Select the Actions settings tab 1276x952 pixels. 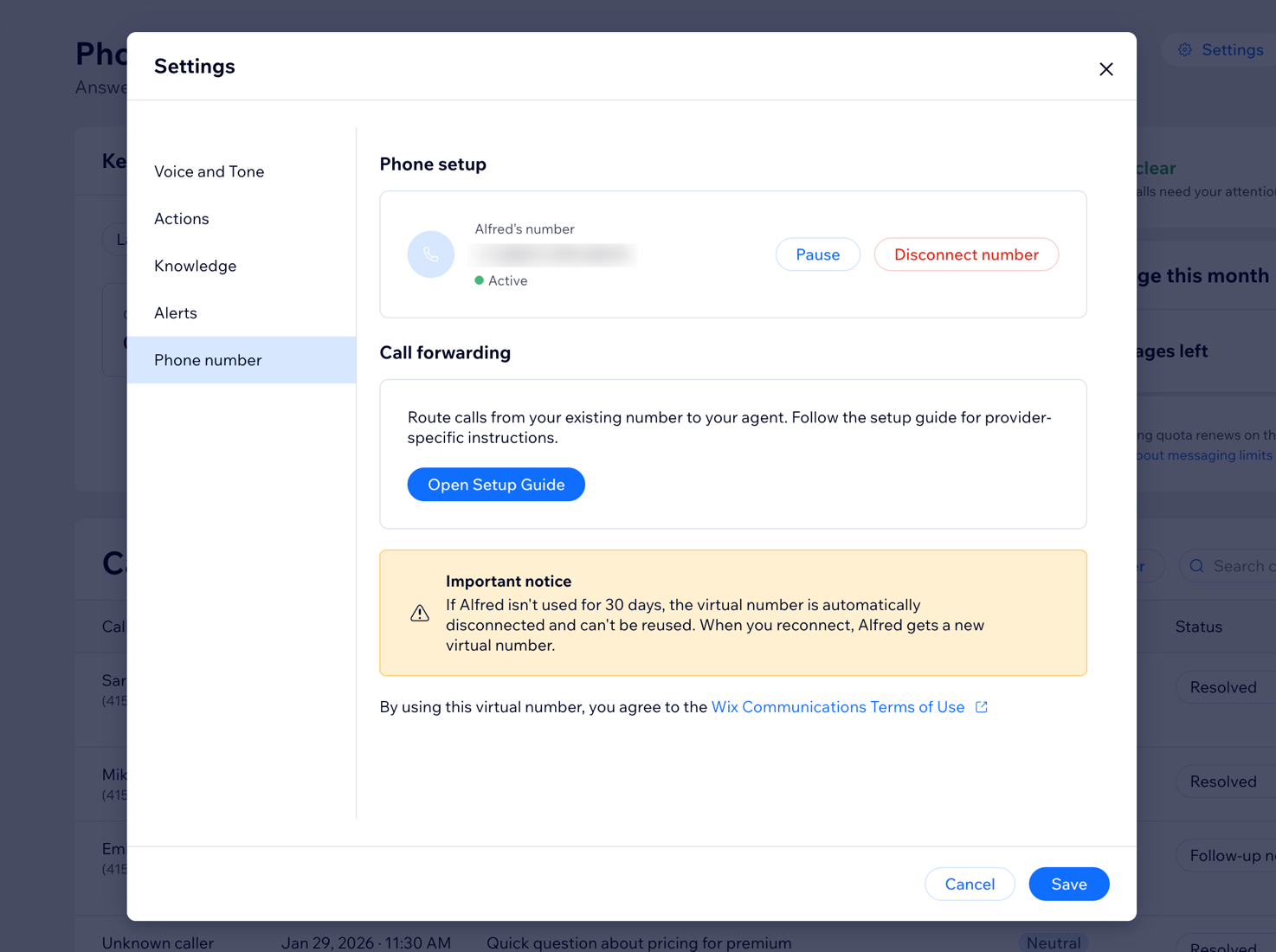[242, 218]
